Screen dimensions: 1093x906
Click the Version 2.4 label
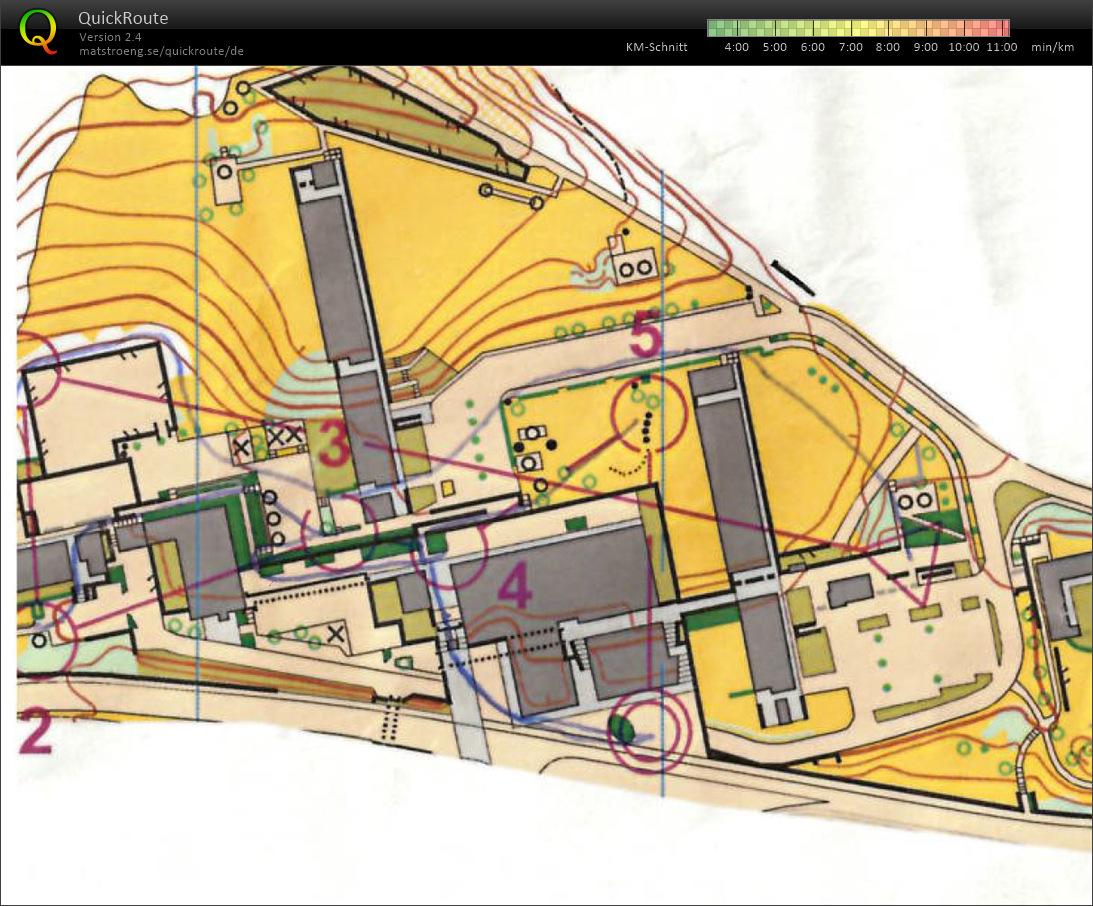click(110, 37)
